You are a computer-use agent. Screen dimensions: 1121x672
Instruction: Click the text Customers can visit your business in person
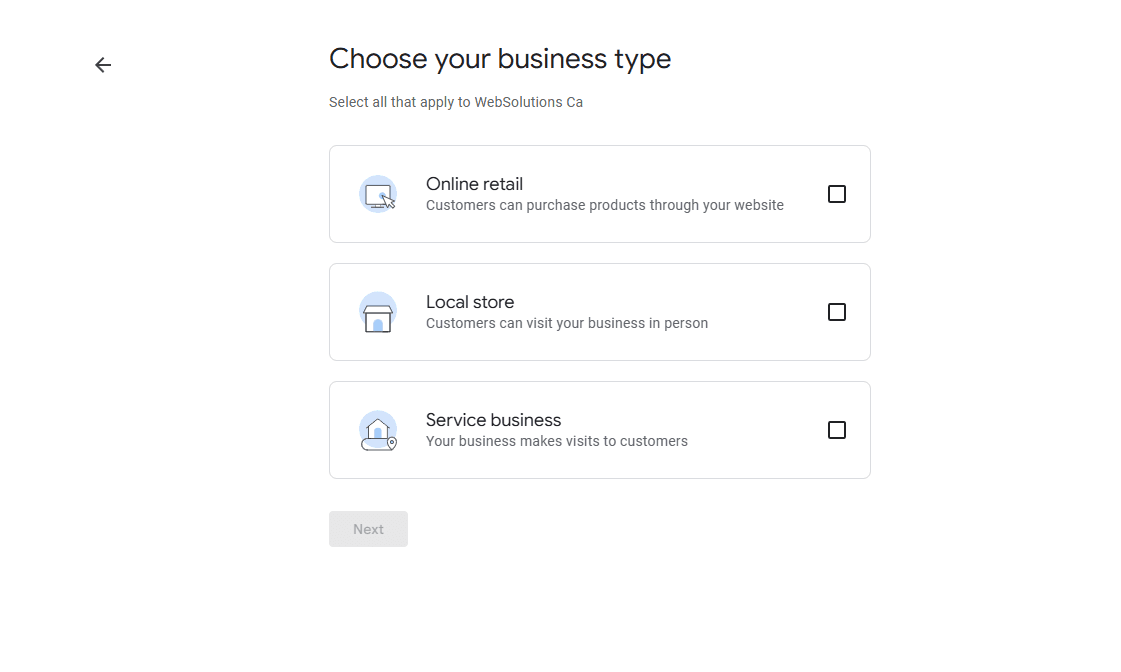(567, 322)
